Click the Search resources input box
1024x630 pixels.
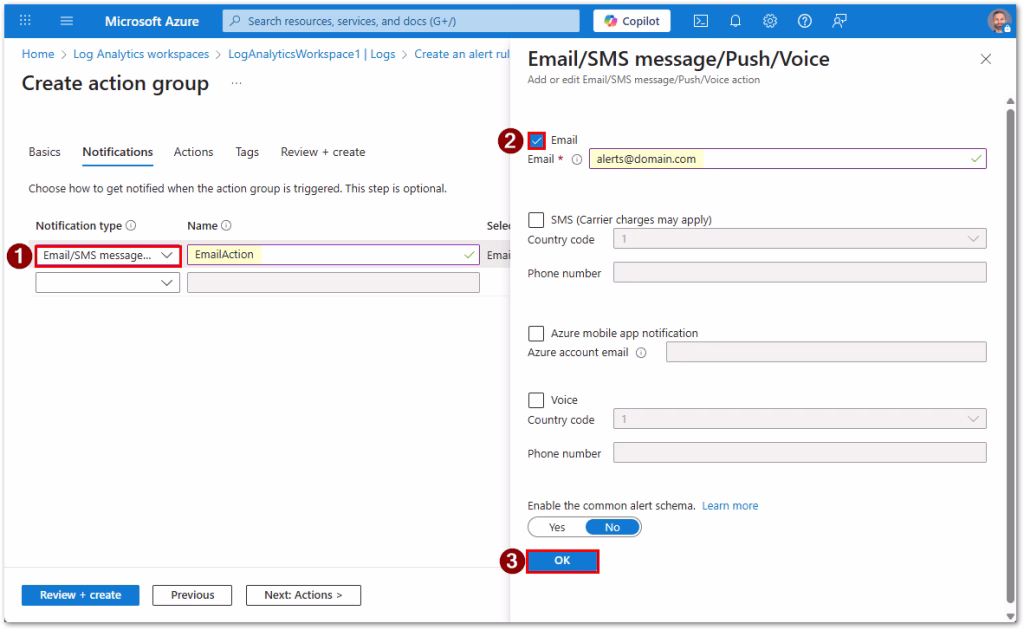click(400, 21)
